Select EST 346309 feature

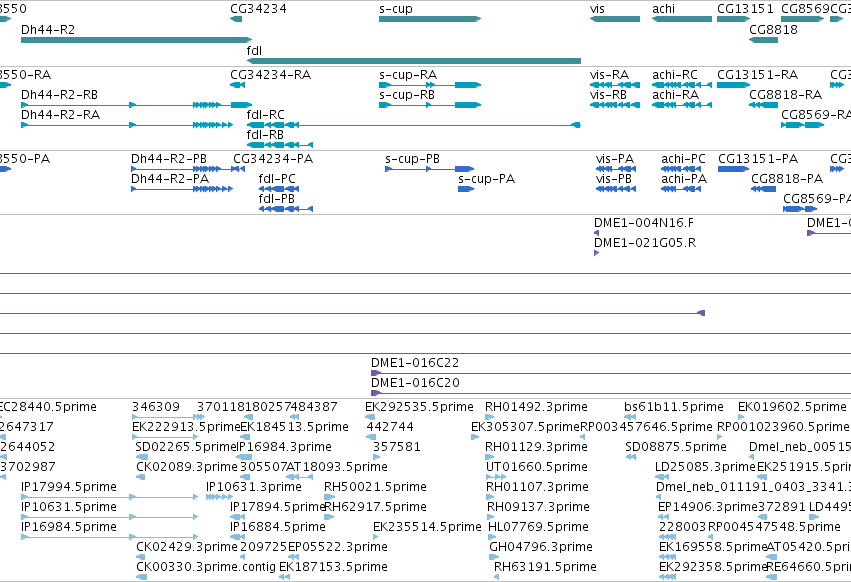[168, 417]
